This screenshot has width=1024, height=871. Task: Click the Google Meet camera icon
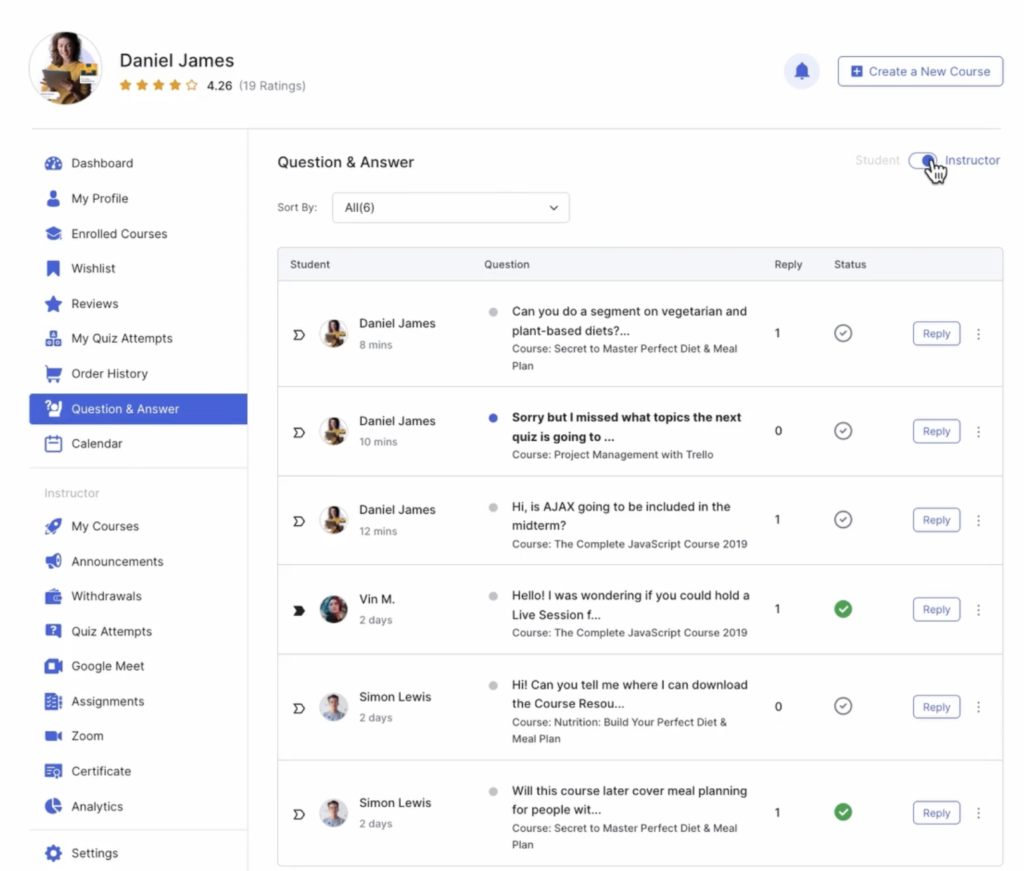coord(54,666)
